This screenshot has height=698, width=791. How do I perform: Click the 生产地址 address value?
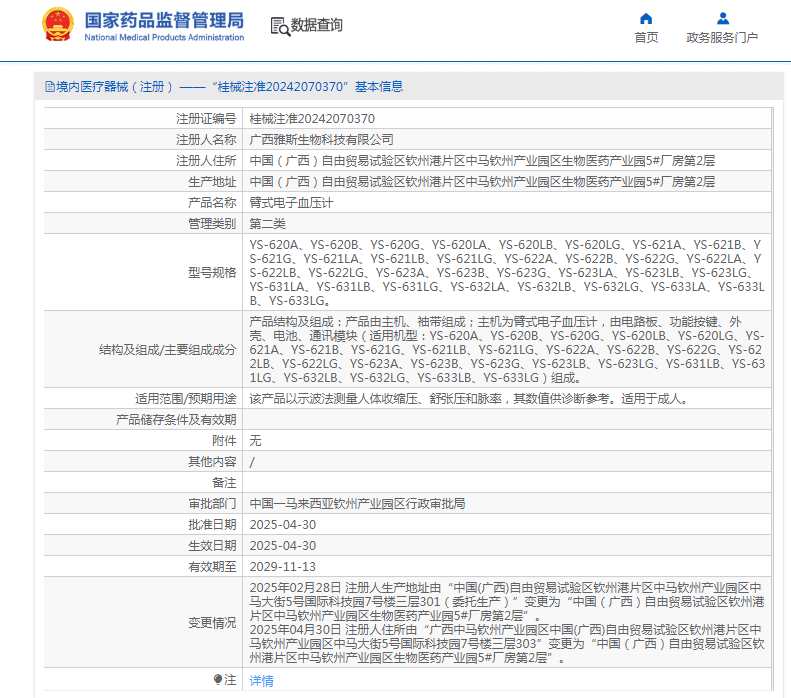point(482,182)
